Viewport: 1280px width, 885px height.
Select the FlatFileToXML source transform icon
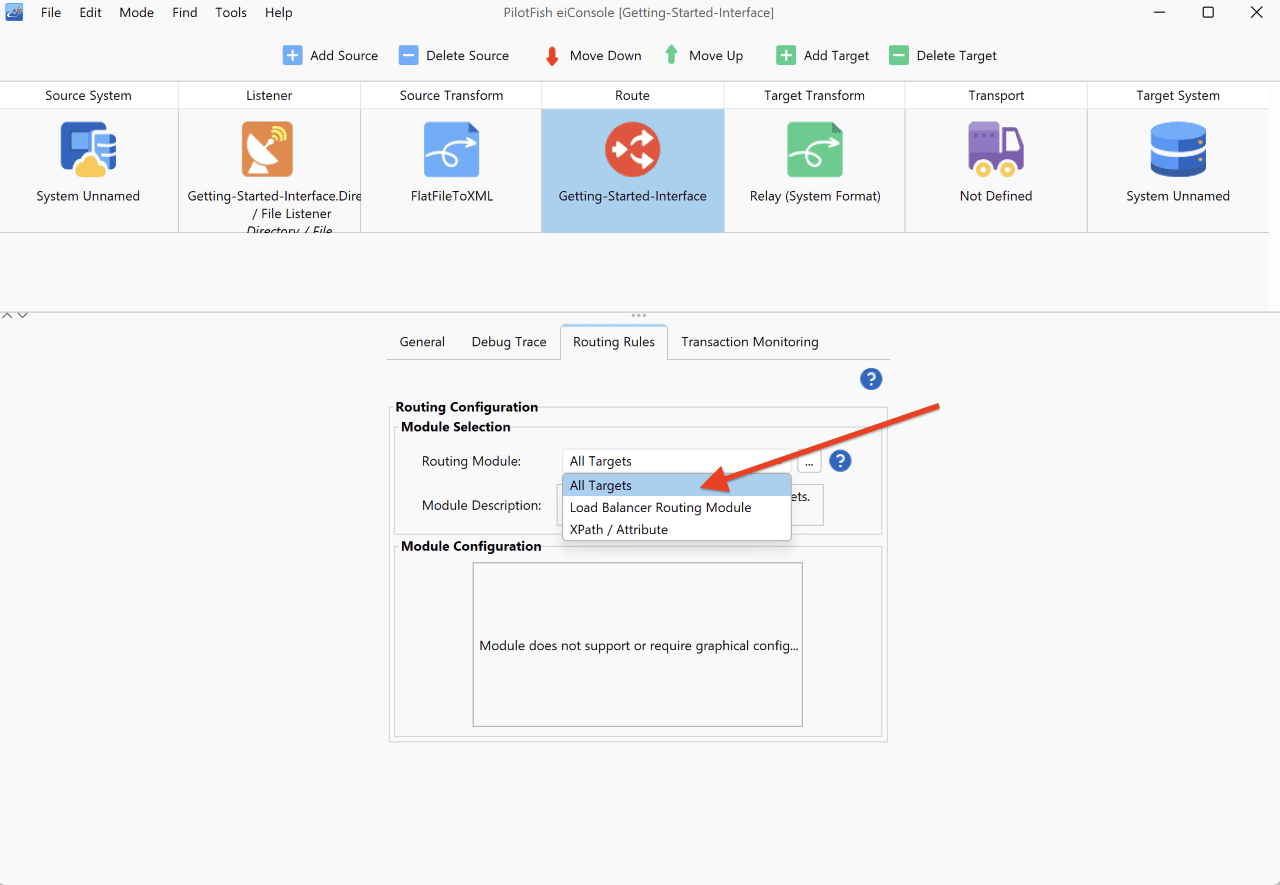[x=451, y=149]
